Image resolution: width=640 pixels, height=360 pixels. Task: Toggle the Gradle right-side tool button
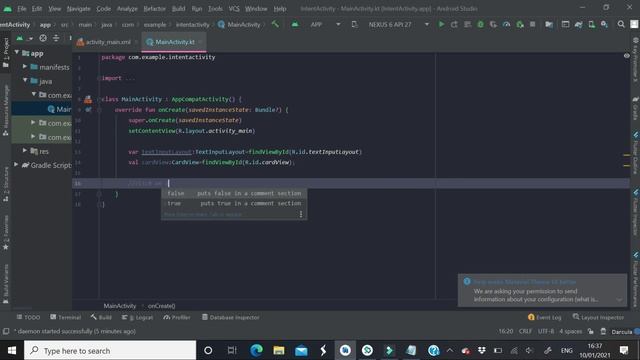[635, 108]
